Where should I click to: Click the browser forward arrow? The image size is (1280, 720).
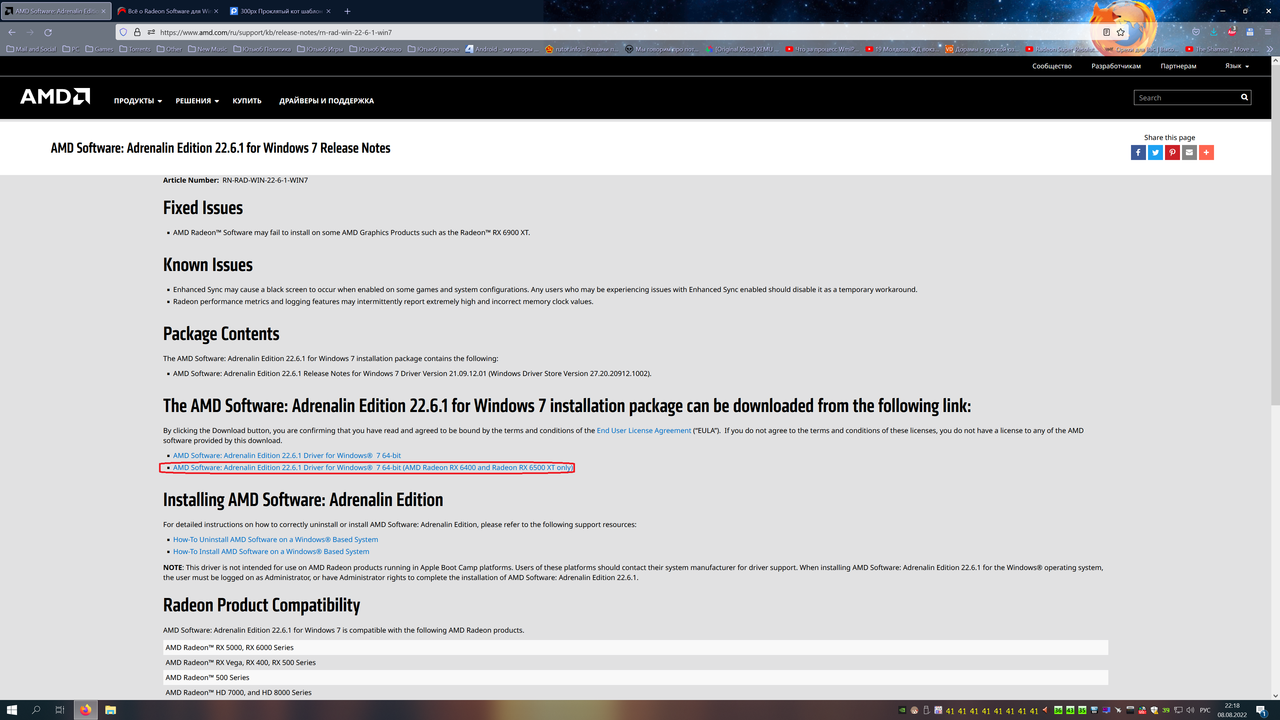pos(30,32)
